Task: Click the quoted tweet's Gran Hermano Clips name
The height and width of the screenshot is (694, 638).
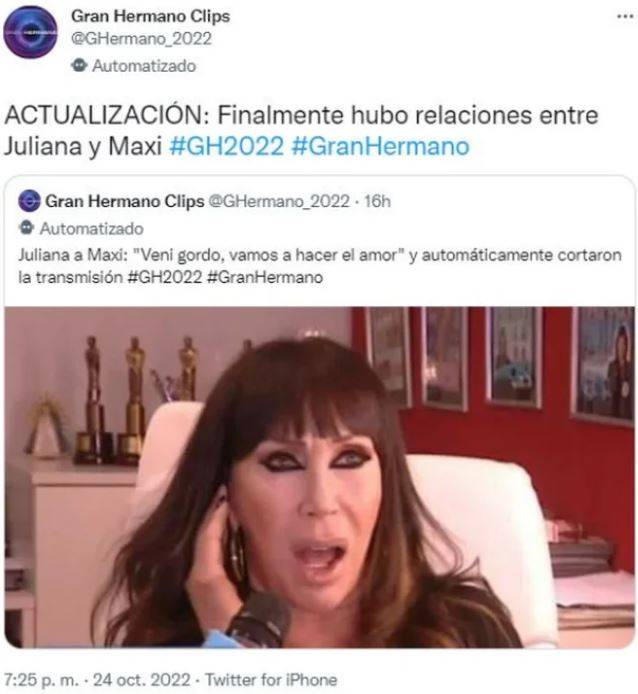Action: pyautogui.click(x=125, y=201)
